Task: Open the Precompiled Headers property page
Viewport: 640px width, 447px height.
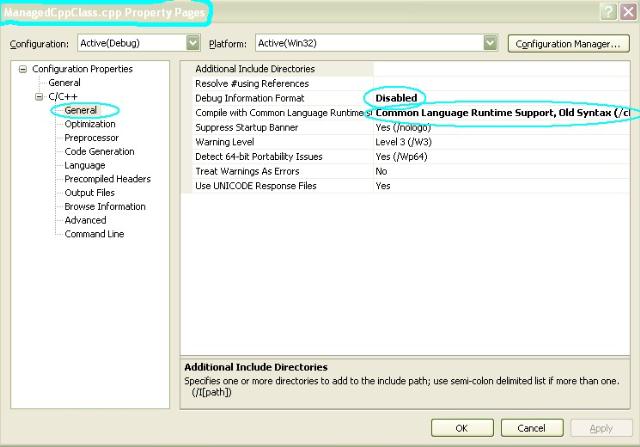Action: pyautogui.click(x=107, y=179)
